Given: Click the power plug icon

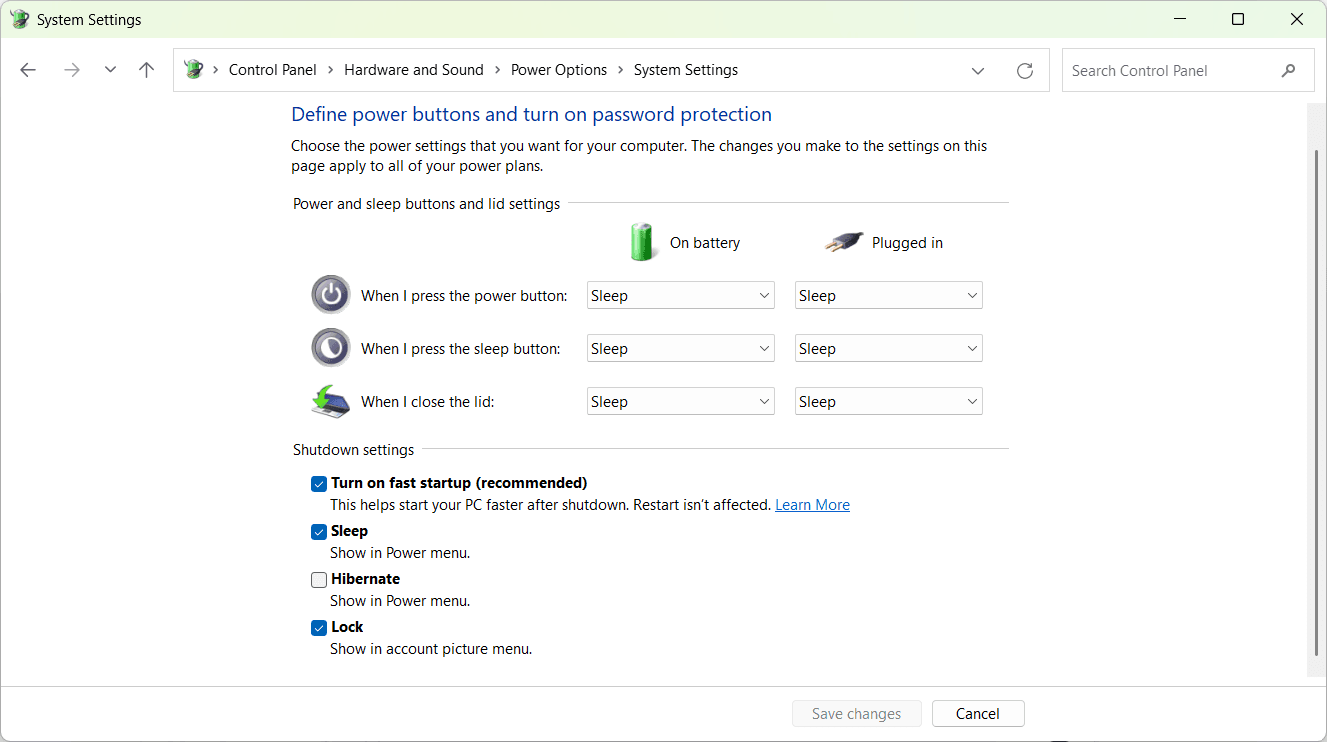Looking at the screenshot, I should 843,242.
